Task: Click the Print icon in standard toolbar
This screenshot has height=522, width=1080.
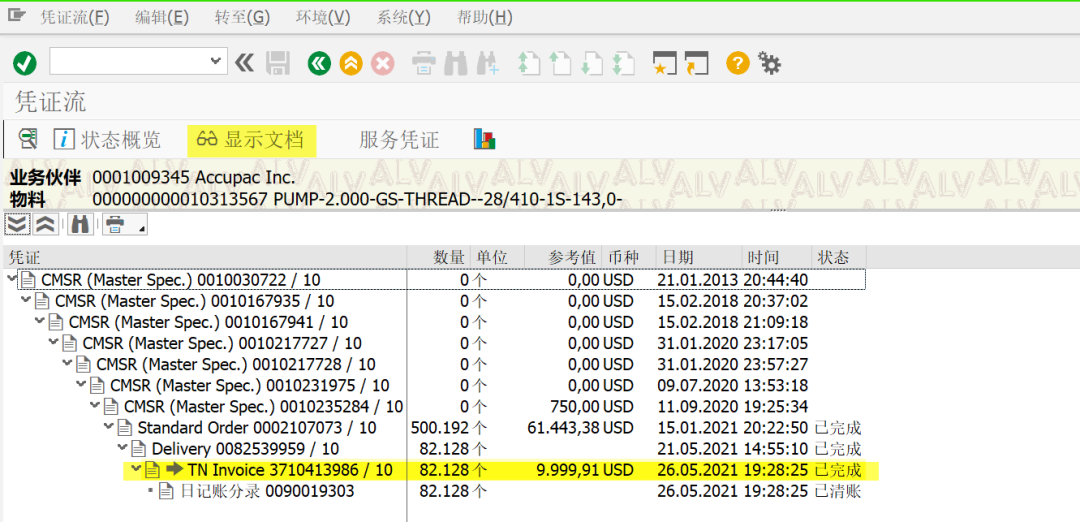Action: [424, 64]
